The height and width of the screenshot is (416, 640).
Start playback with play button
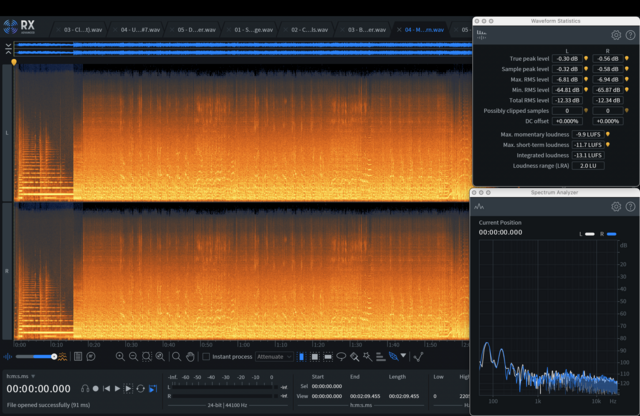(117, 389)
